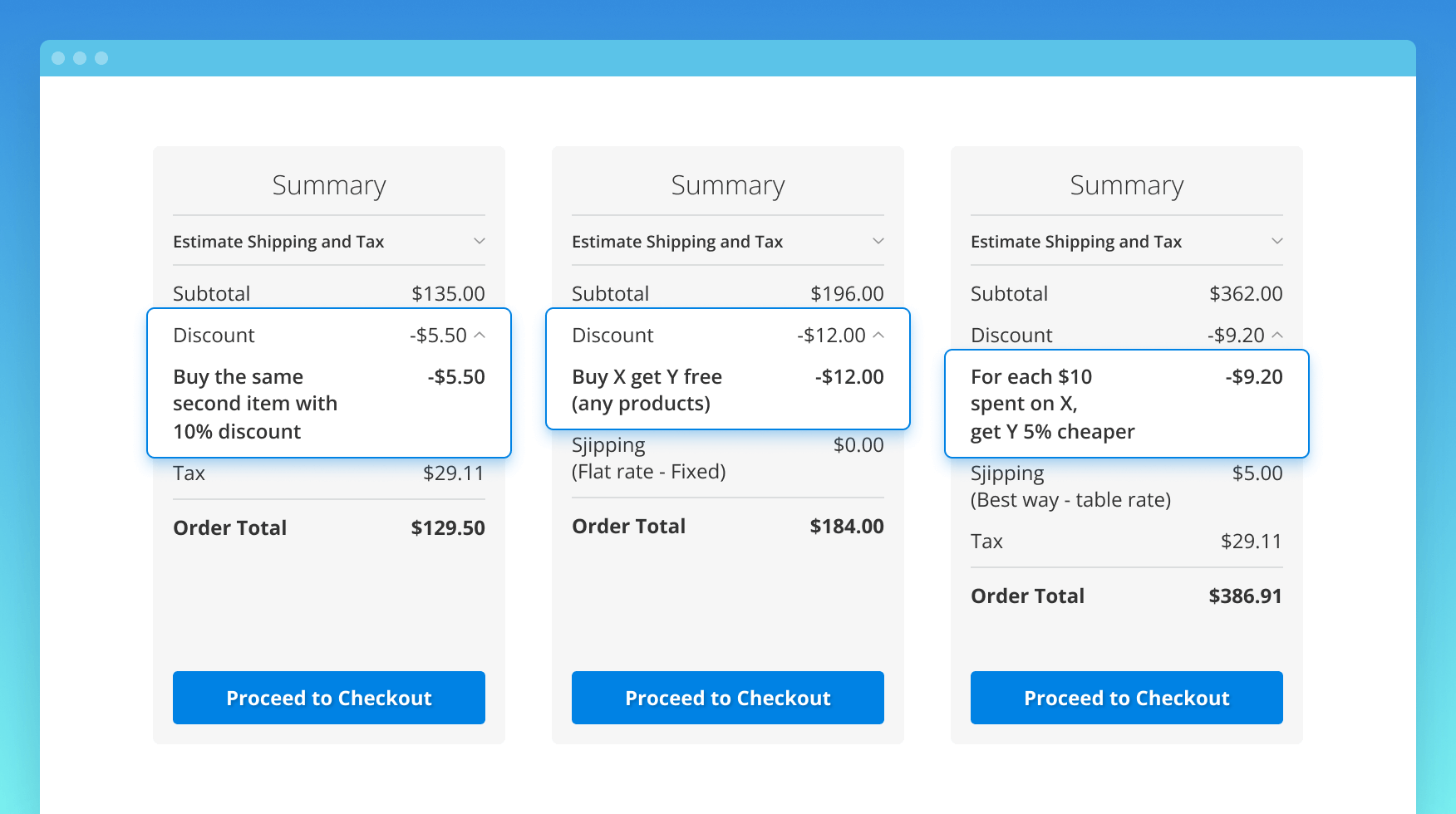Collapse the -$9.20 discount chevron

coord(1277,335)
